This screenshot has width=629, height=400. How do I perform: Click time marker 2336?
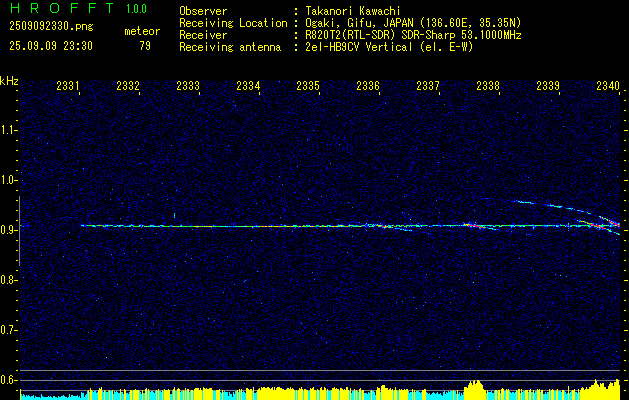pos(368,85)
